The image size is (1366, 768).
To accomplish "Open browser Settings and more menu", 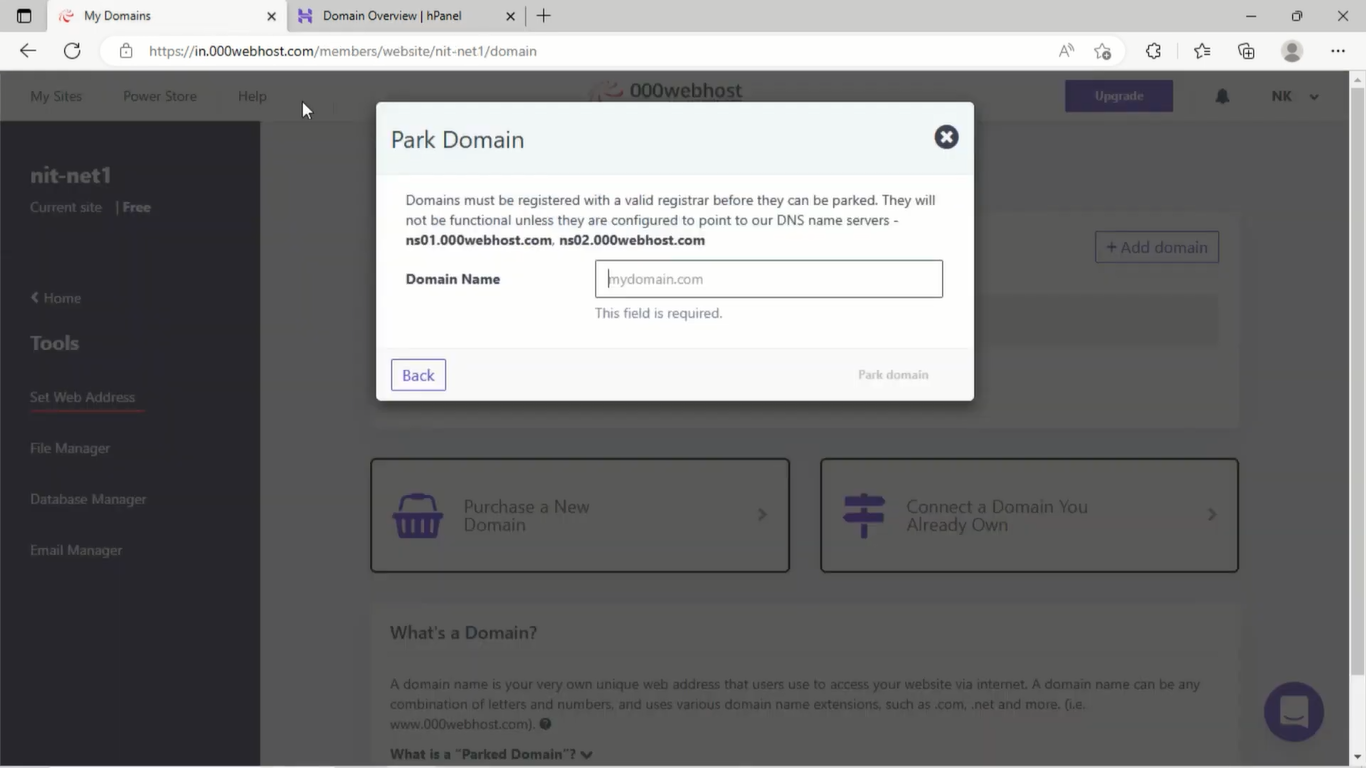I will coord(1338,51).
